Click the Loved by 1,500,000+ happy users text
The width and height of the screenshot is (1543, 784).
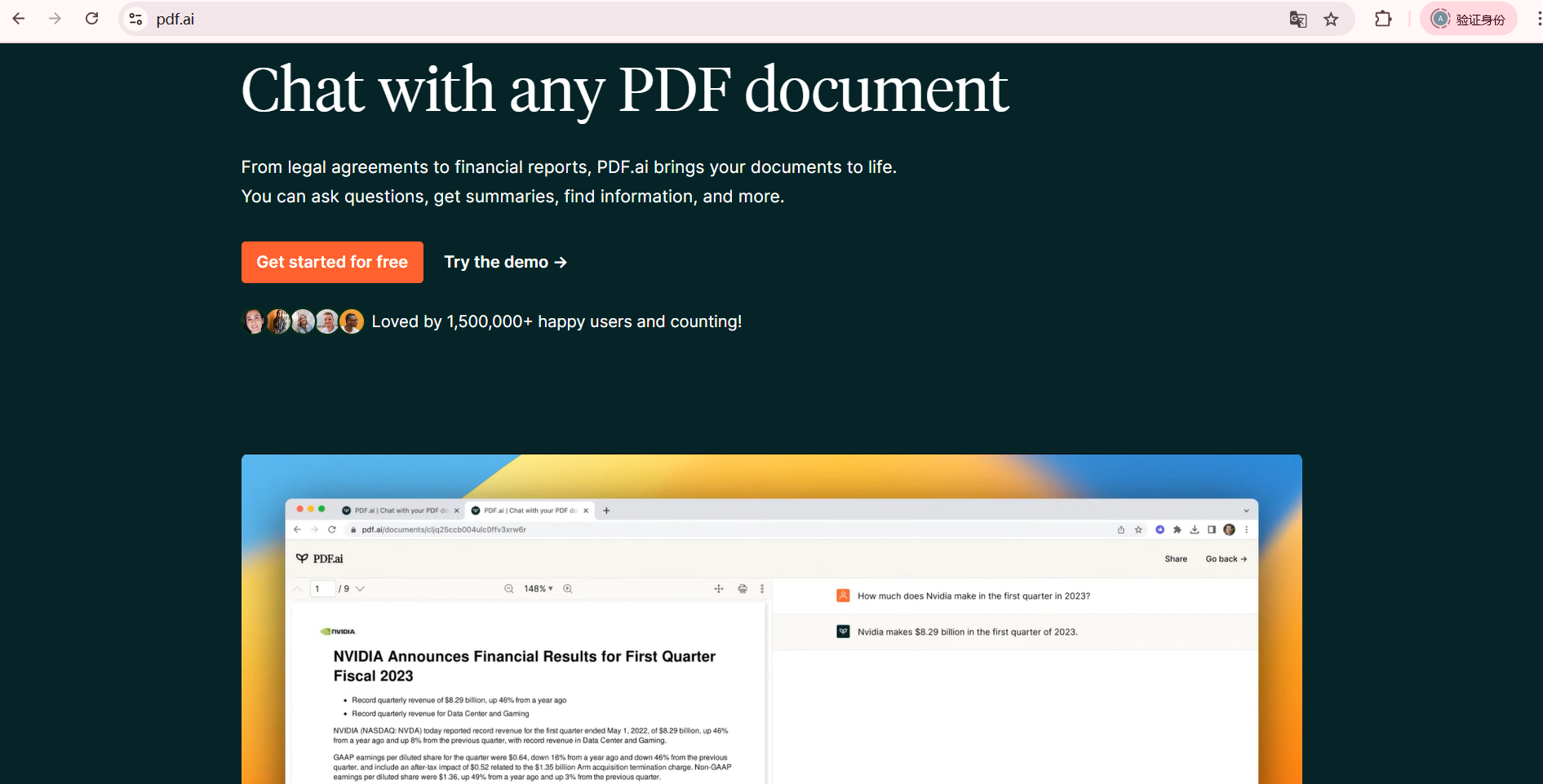click(x=556, y=321)
